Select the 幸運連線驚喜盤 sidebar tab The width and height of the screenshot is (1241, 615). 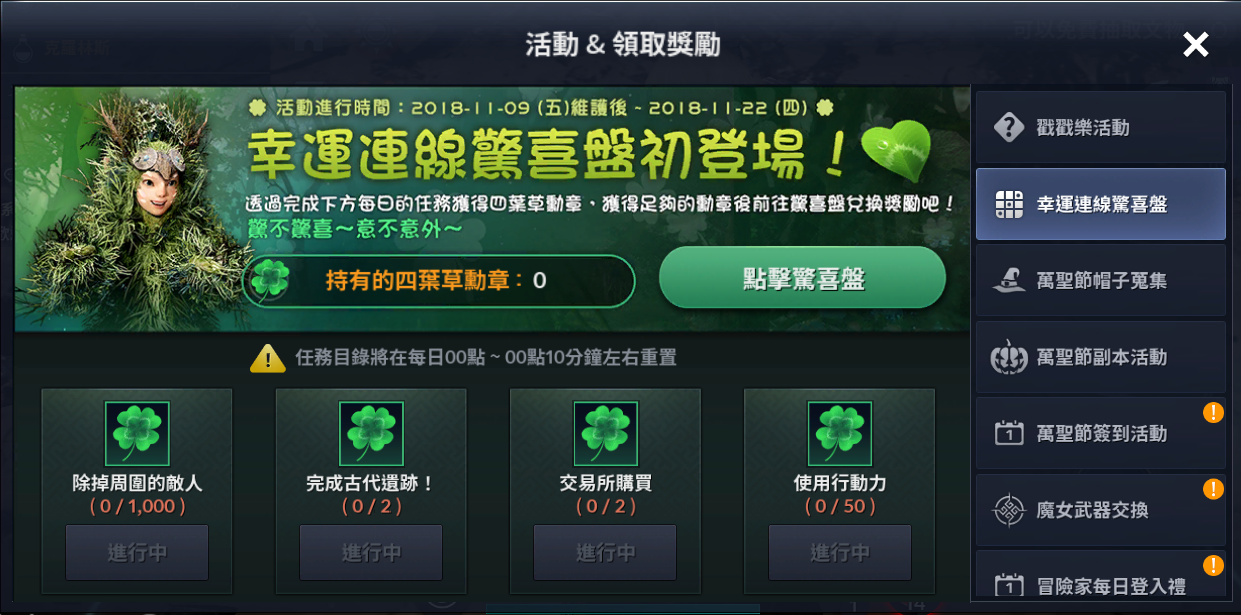coord(1100,204)
